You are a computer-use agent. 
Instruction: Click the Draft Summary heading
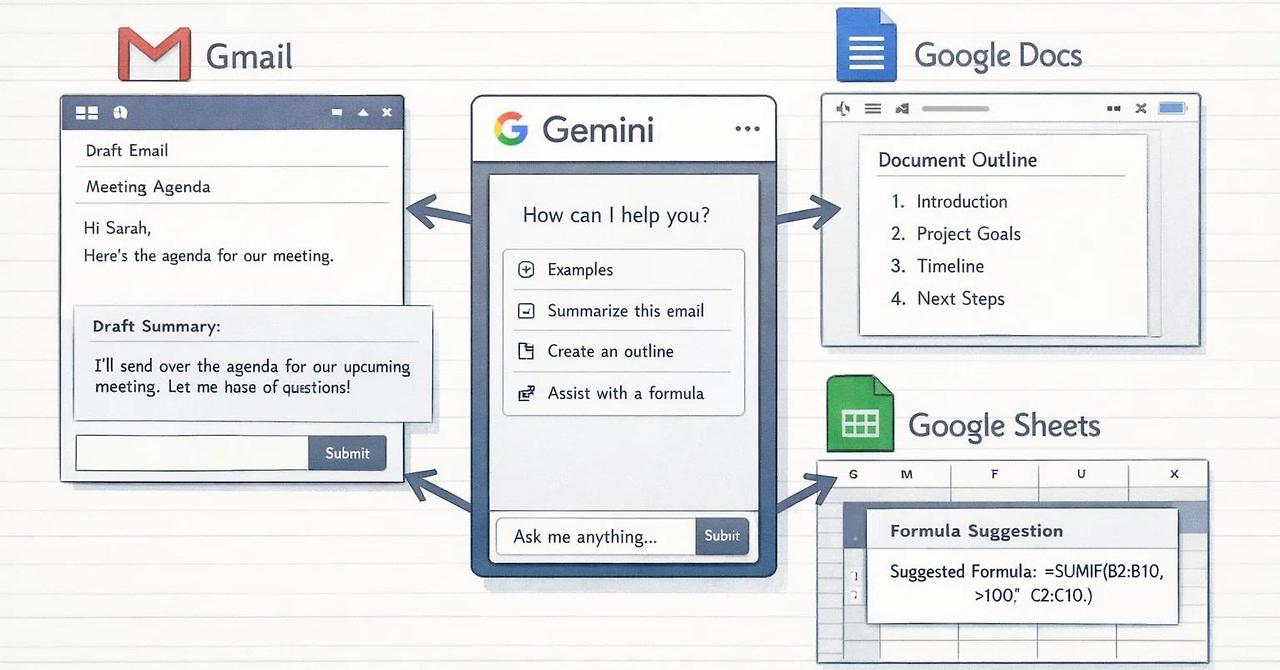[x=157, y=326]
